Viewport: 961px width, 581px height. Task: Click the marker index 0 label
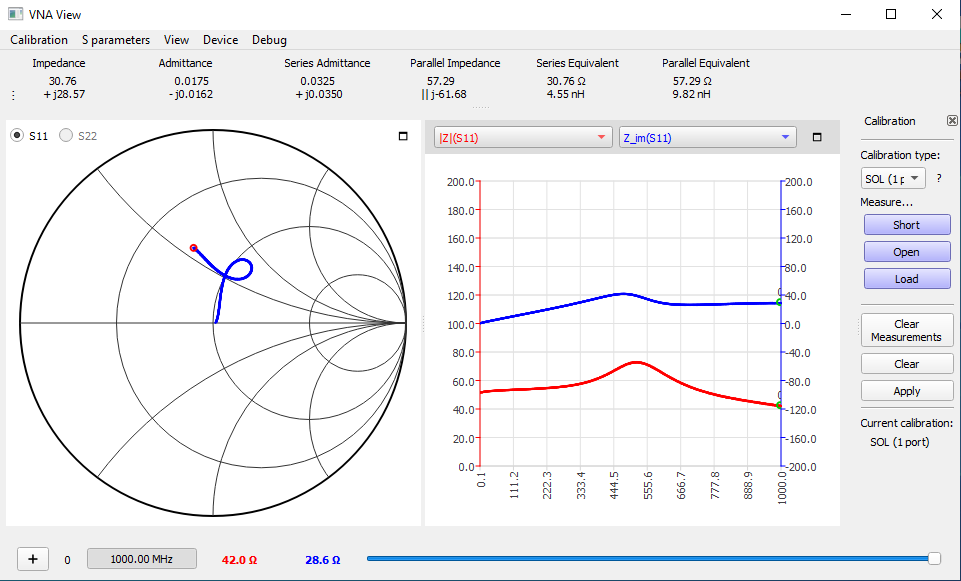coord(67,560)
